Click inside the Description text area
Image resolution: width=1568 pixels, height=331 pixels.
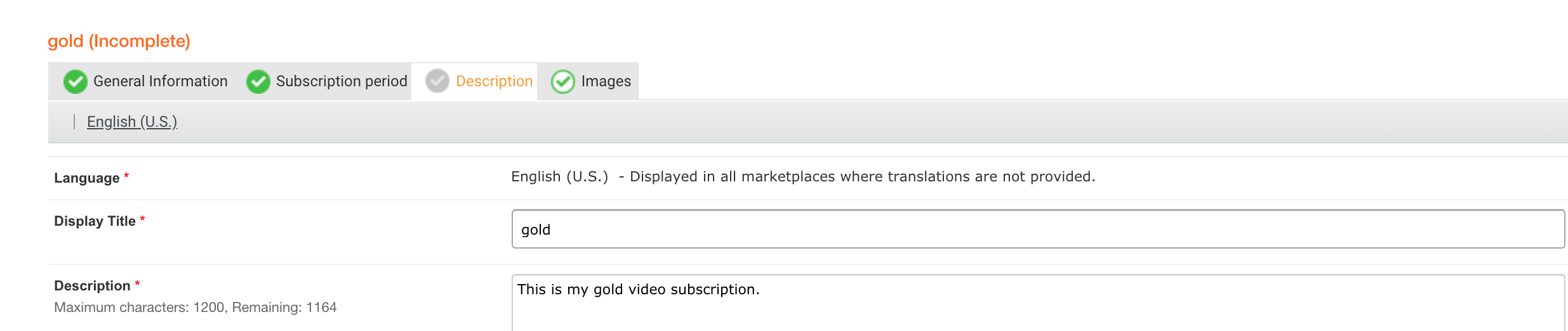(x=1038, y=303)
